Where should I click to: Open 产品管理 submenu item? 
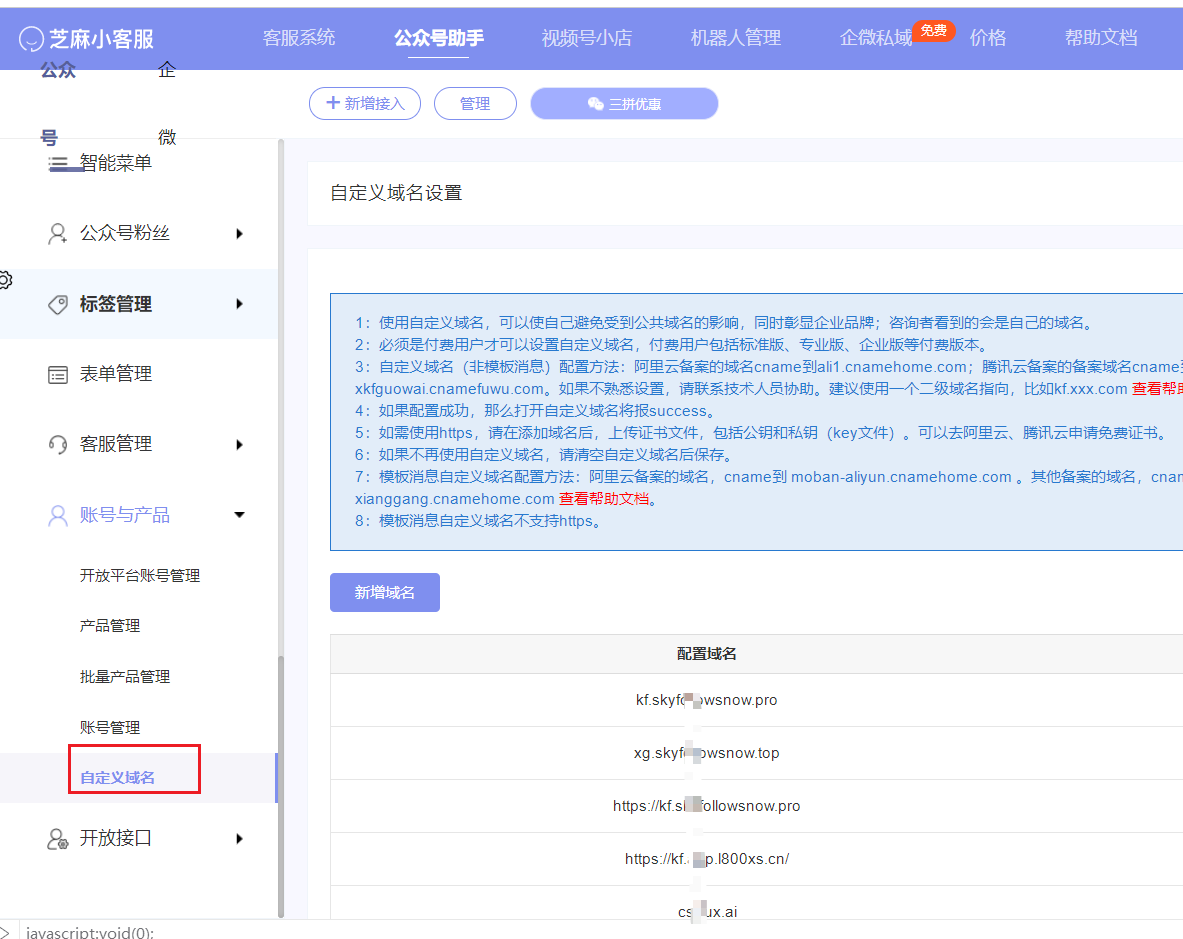(110, 626)
